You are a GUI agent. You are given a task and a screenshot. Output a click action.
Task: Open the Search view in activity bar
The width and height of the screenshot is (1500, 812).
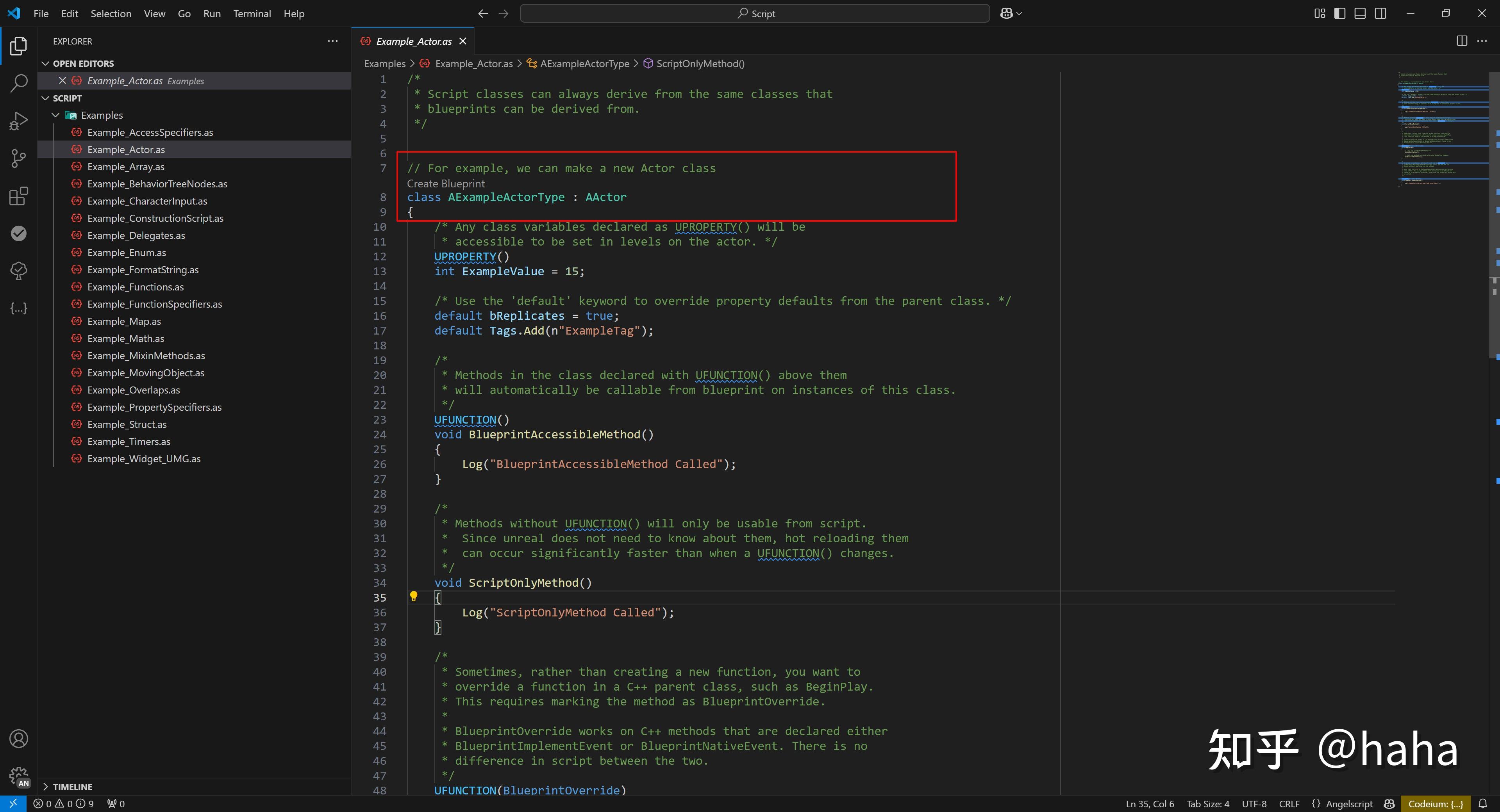point(19,83)
